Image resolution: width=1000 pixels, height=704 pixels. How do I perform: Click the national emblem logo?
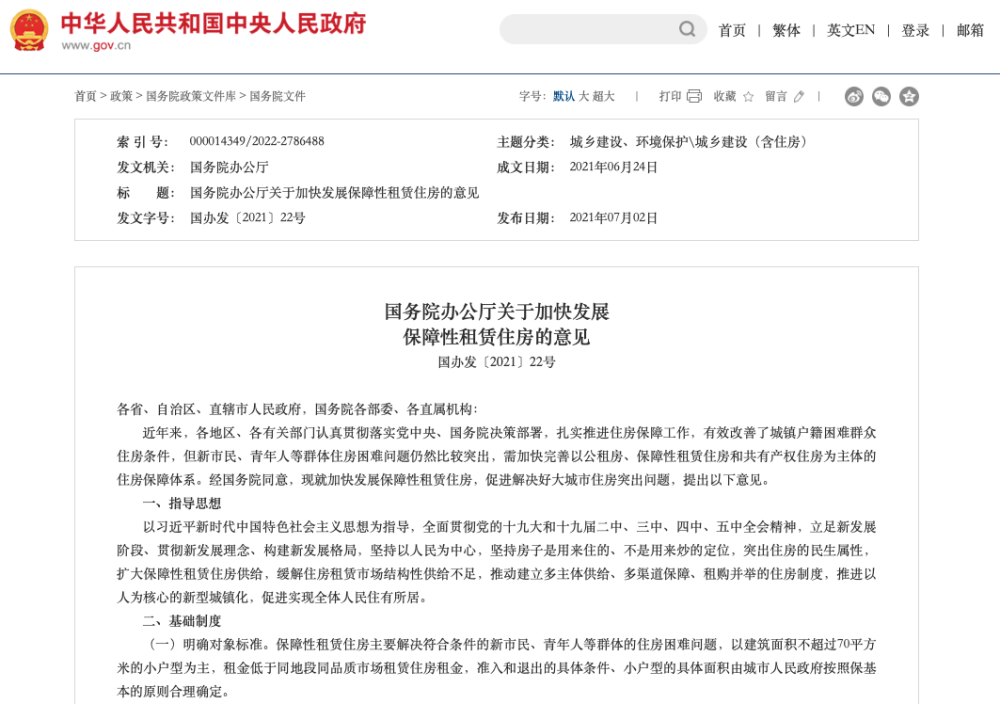click(x=29, y=30)
